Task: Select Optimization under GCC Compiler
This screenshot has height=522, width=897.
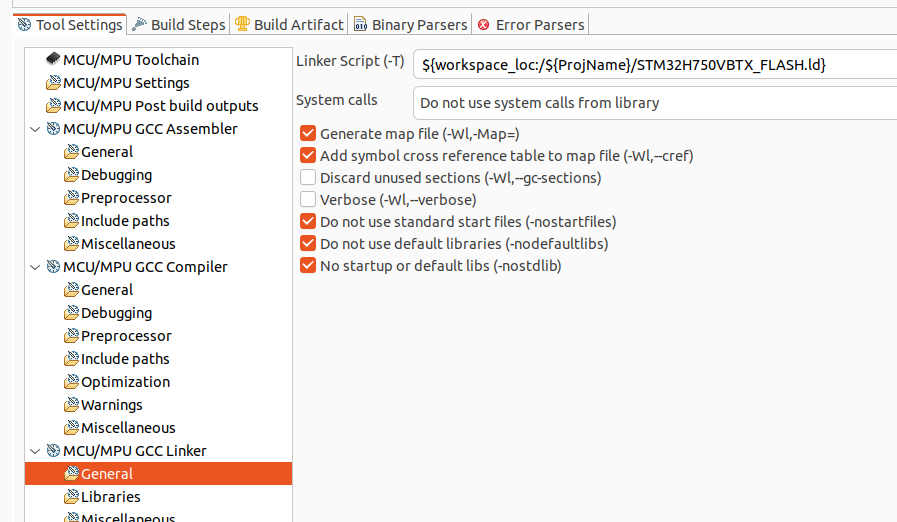Action: tap(125, 382)
